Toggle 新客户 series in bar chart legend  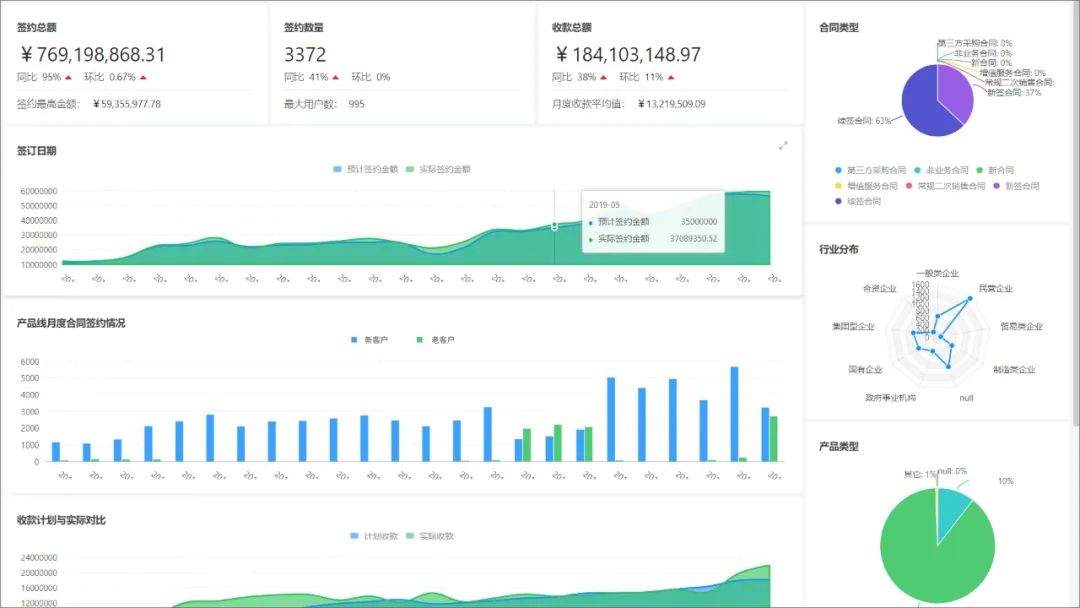pos(369,340)
